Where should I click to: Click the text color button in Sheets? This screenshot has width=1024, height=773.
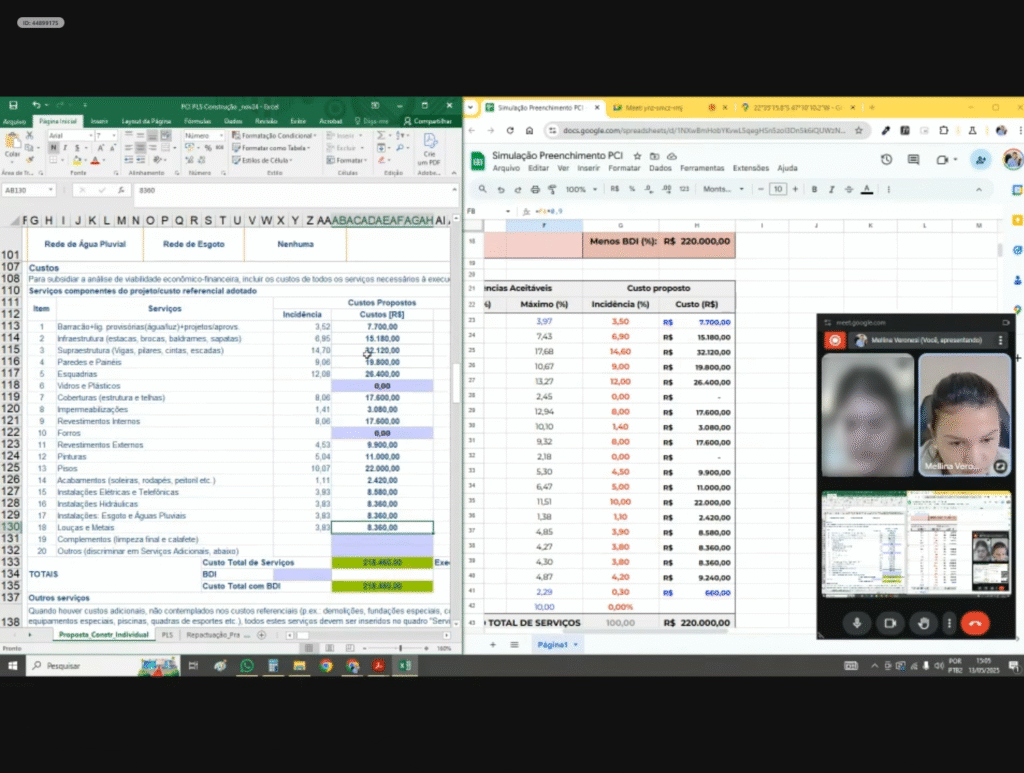pos(866,189)
